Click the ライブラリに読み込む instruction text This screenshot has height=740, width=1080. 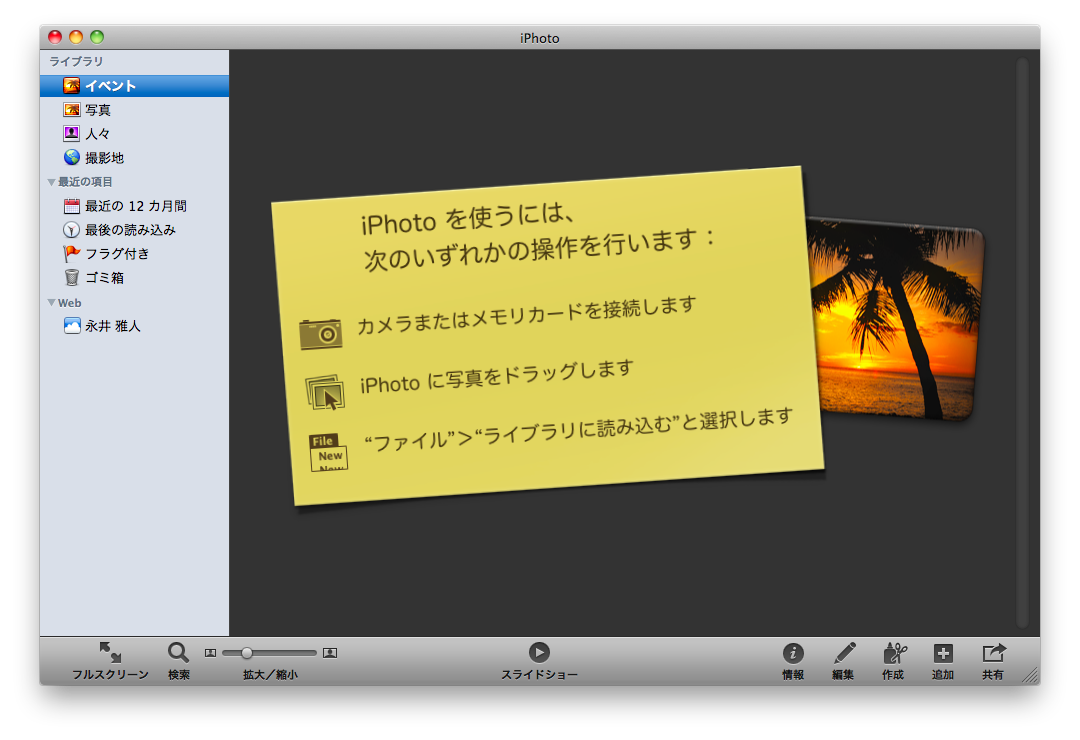point(579,430)
